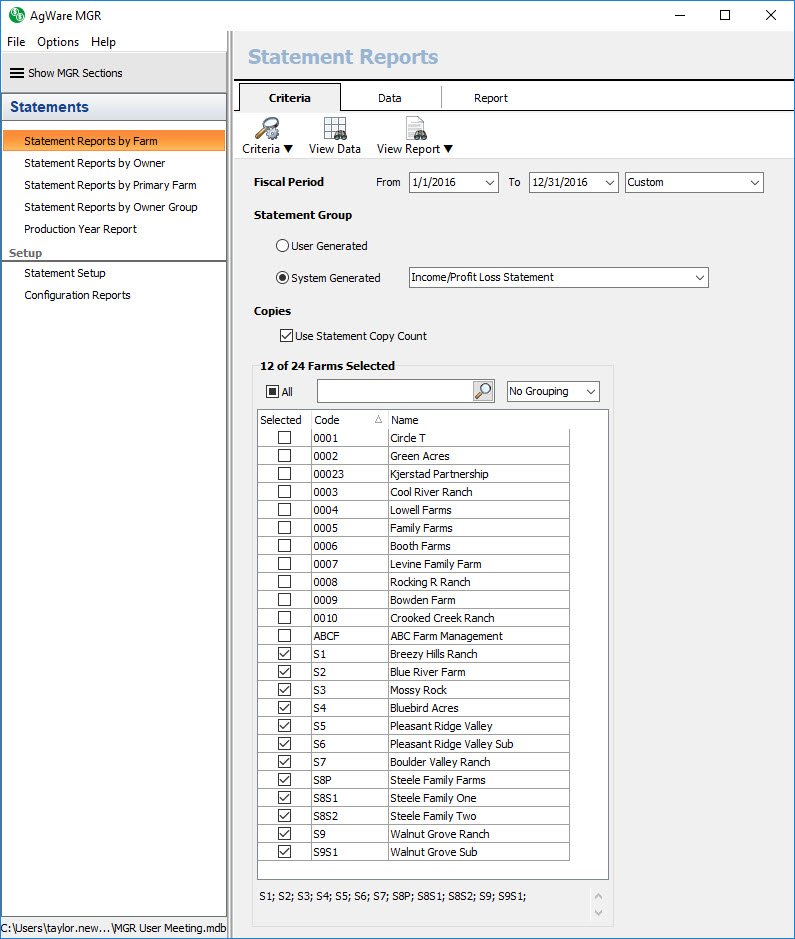Go to Statement Setup

65,273
